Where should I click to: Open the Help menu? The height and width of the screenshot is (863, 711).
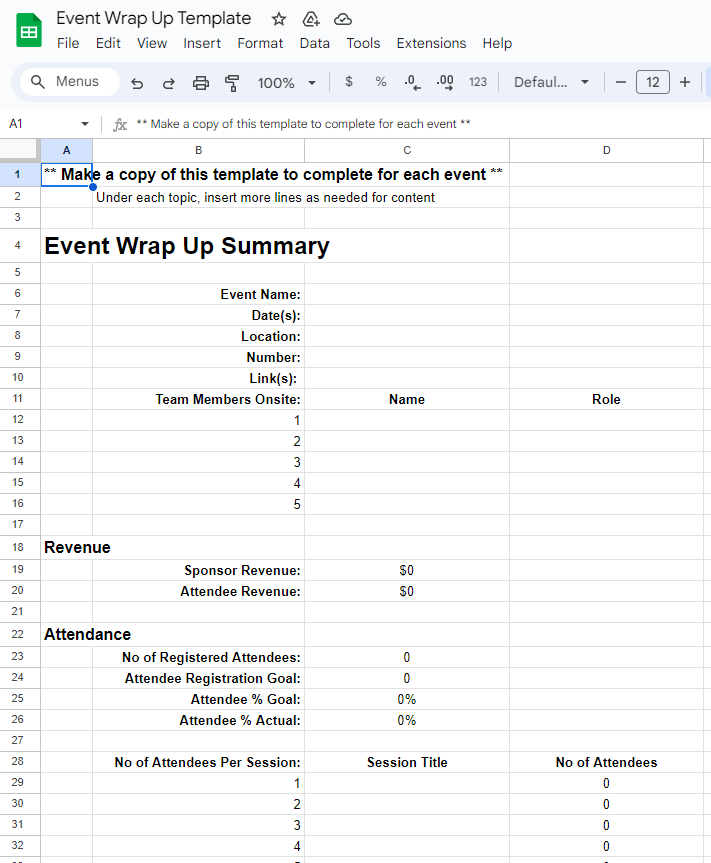(497, 43)
